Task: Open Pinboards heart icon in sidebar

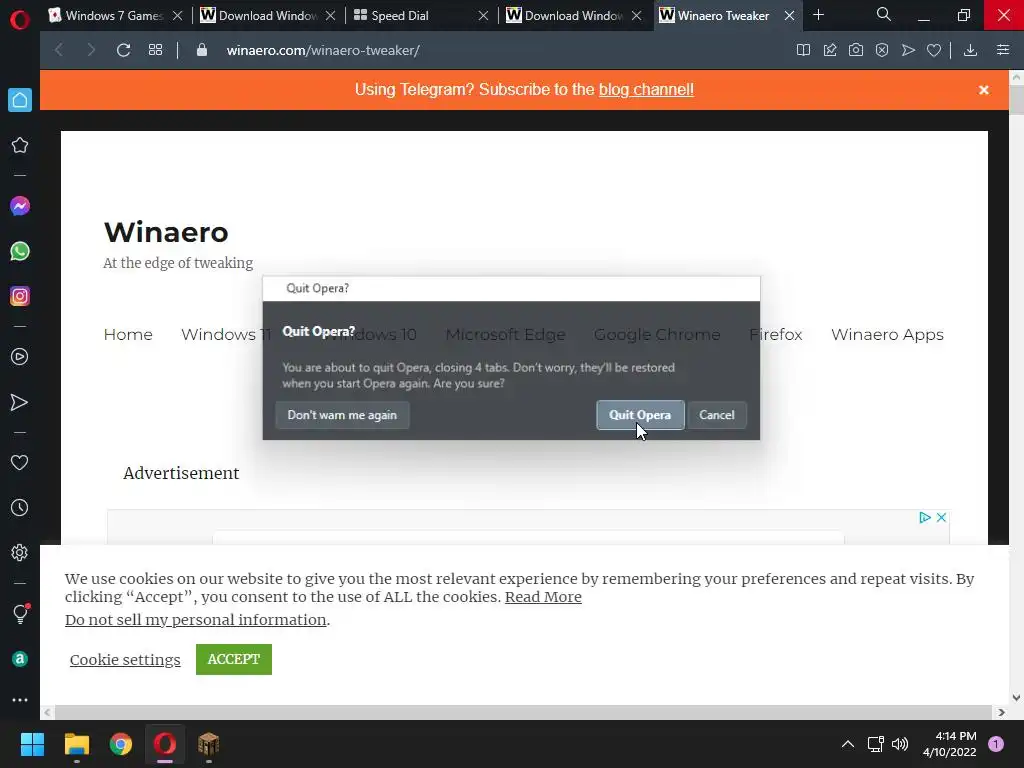Action: click(x=20, y=462)
